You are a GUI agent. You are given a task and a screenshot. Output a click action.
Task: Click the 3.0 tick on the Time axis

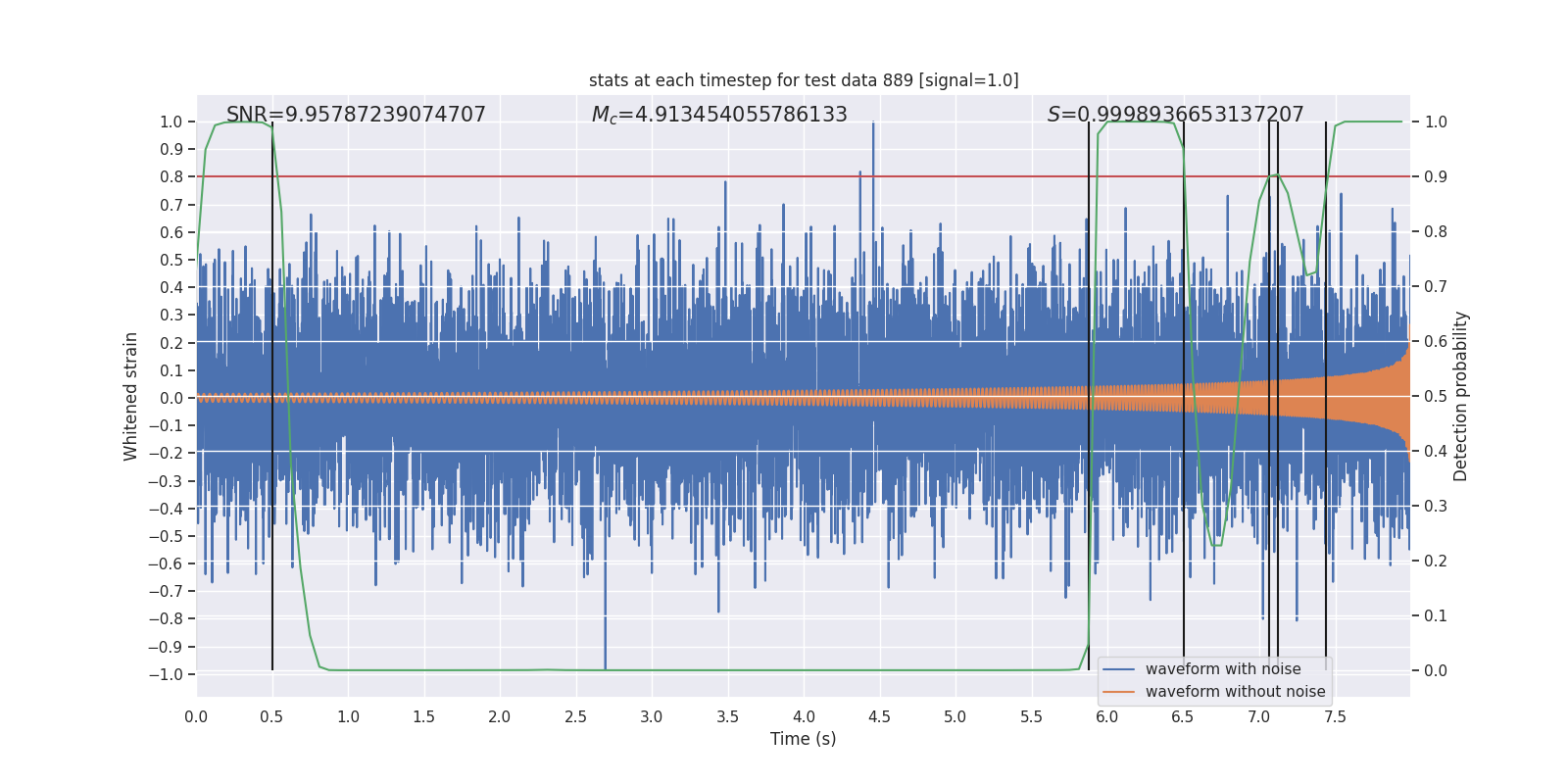(x=652, y=716)
